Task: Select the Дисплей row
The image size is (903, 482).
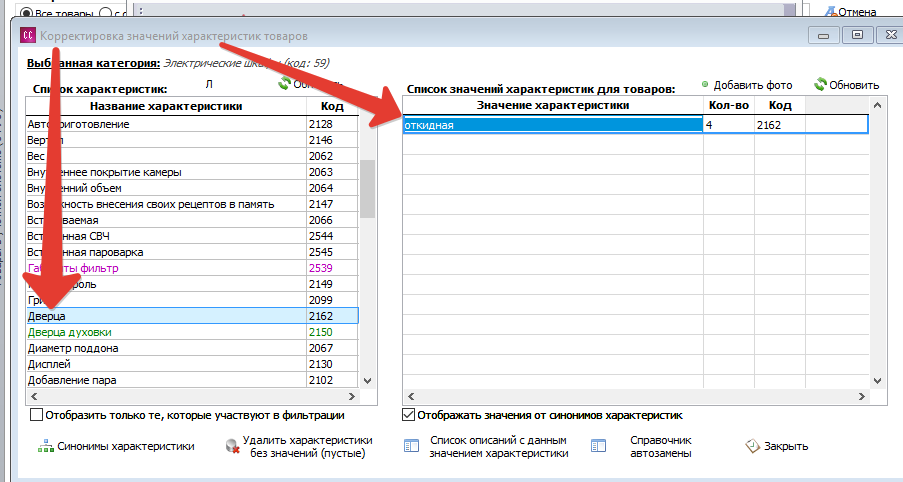Action: point(192,365)
